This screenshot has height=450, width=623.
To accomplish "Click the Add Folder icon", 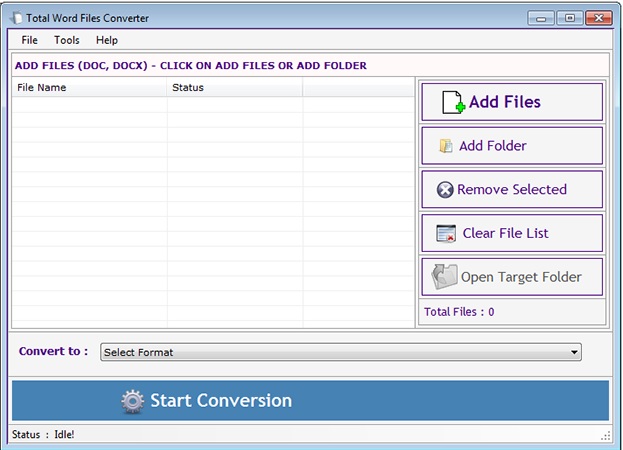I will (x=446, y=146).
